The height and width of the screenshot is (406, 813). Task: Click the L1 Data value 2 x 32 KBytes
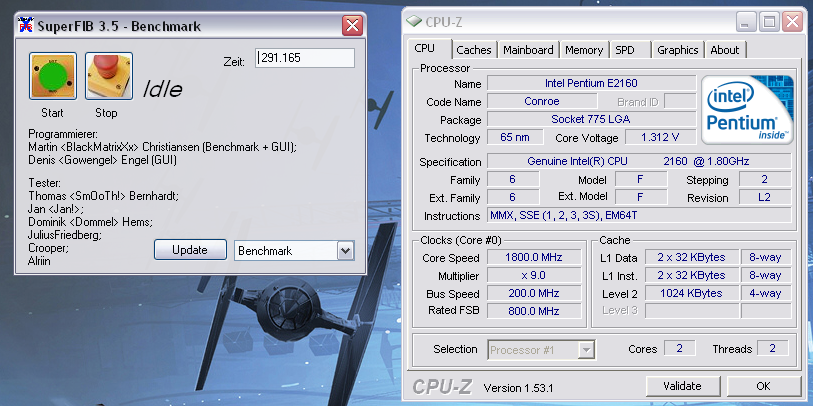pos(692,257)
